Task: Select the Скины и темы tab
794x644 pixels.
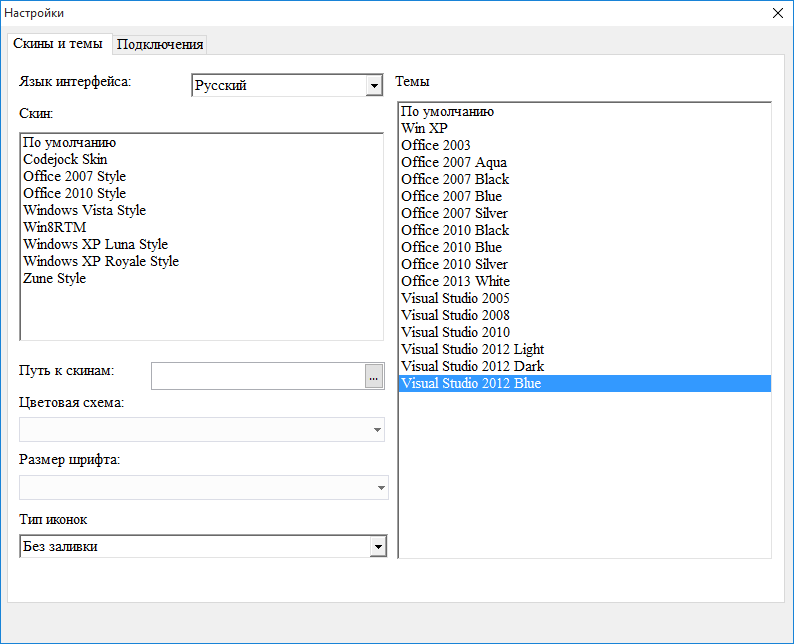Action: pyautogui.click(x=57, y=43)
